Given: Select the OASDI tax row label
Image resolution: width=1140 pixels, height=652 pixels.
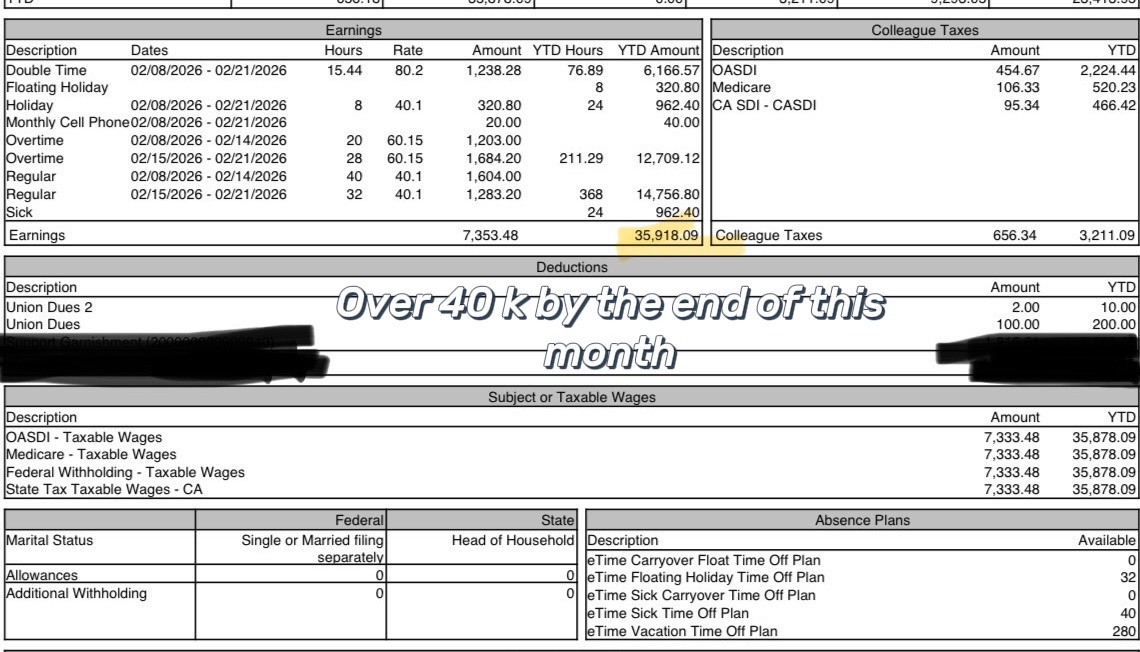Looking at the screenshot, I should pos(734,71).
